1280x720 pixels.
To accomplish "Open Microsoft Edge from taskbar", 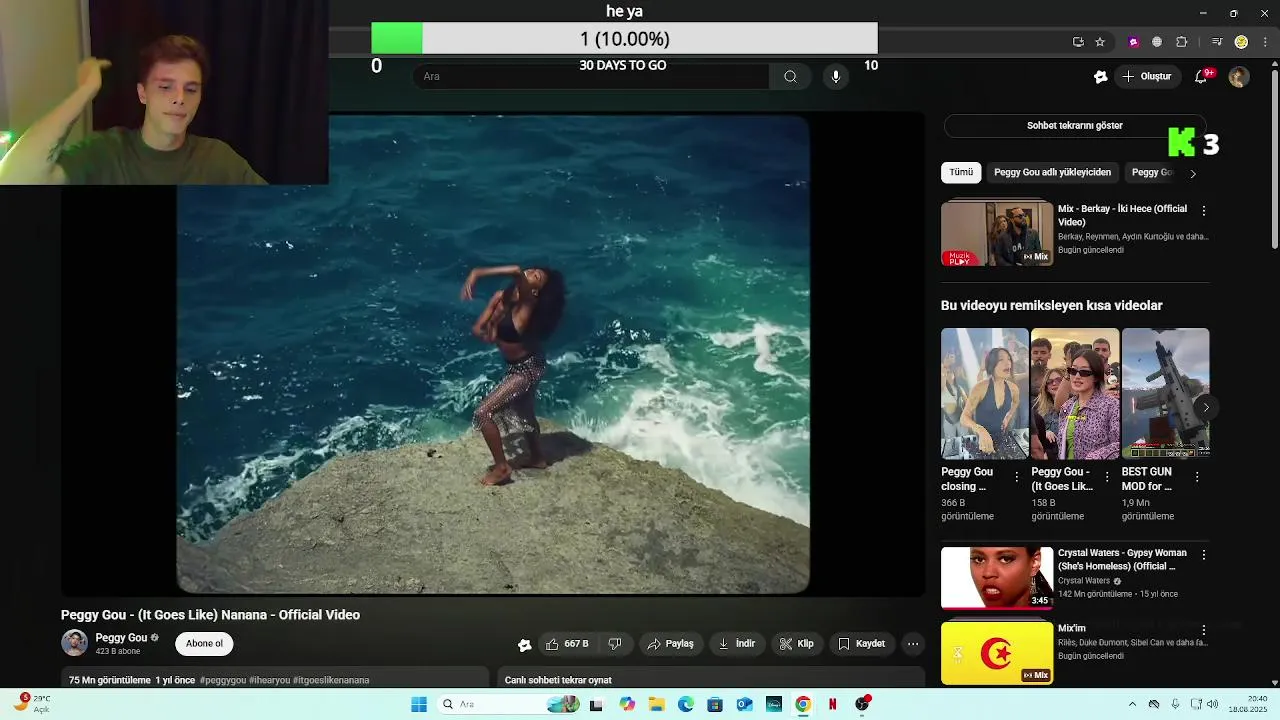I will coord(686,704).
